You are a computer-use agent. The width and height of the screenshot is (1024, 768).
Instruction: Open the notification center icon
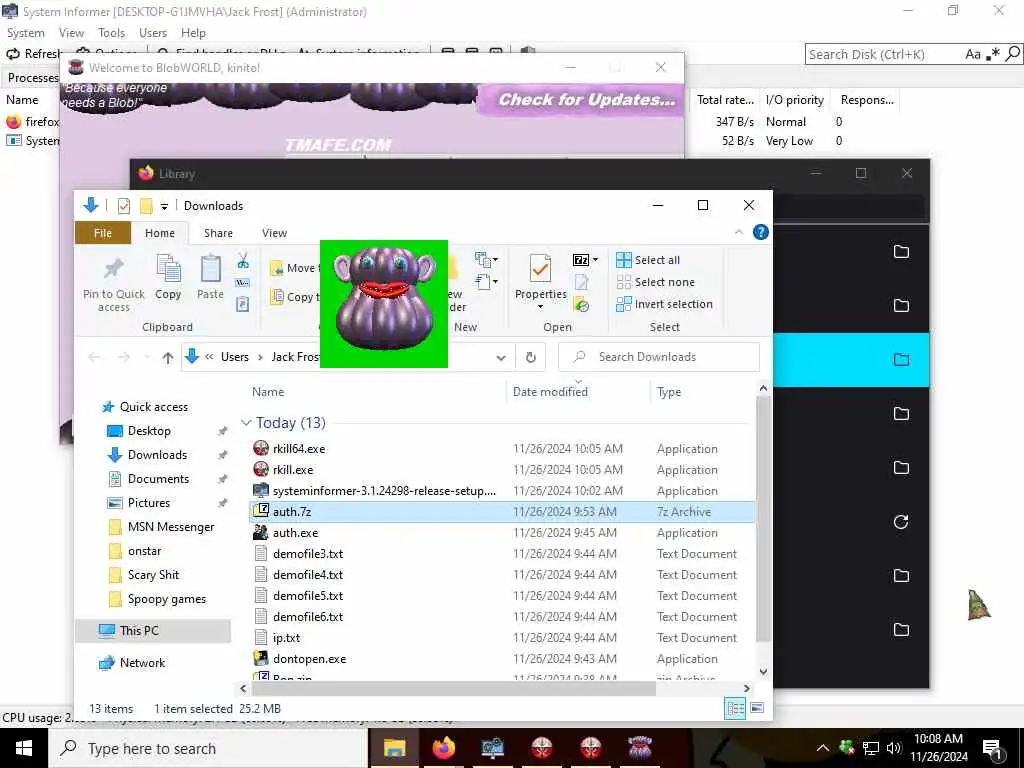click(x=992, y=748)
